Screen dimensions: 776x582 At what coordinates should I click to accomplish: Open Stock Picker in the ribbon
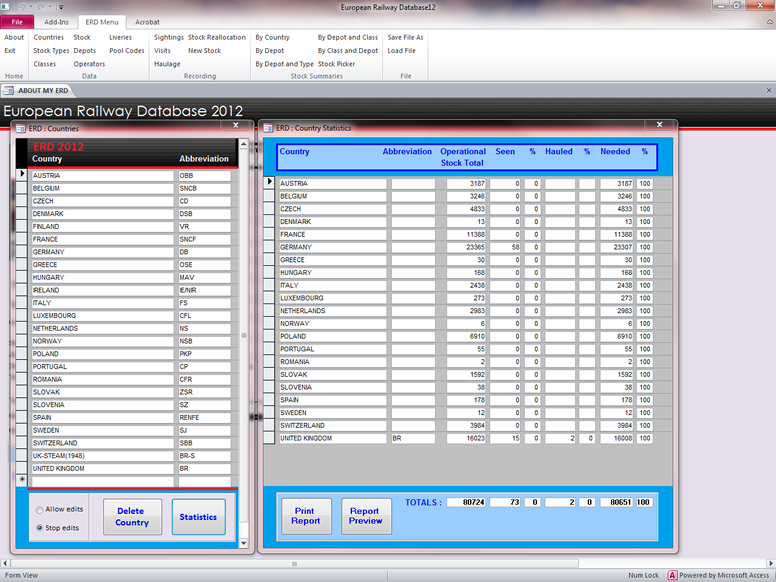(337, 64)
